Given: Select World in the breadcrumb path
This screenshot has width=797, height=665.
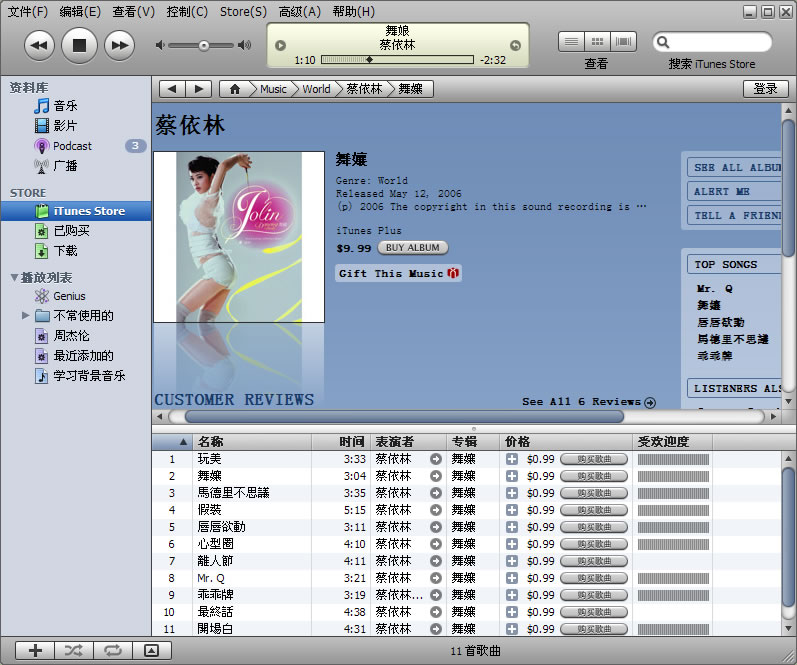Looking at the screenshot, I should (x=316, y=89).
